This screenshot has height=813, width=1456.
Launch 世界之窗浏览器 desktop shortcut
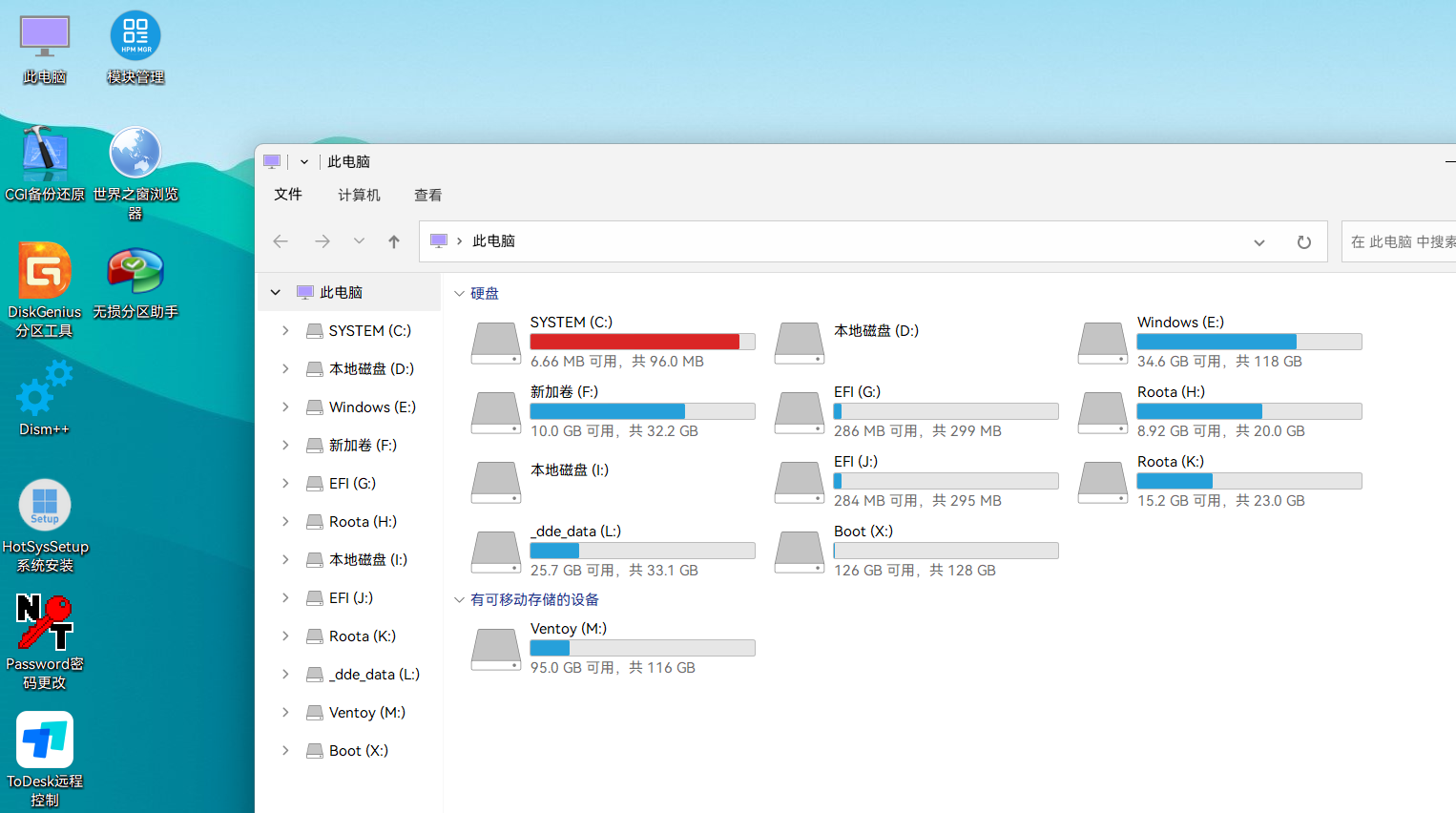(x=135, y=174)
